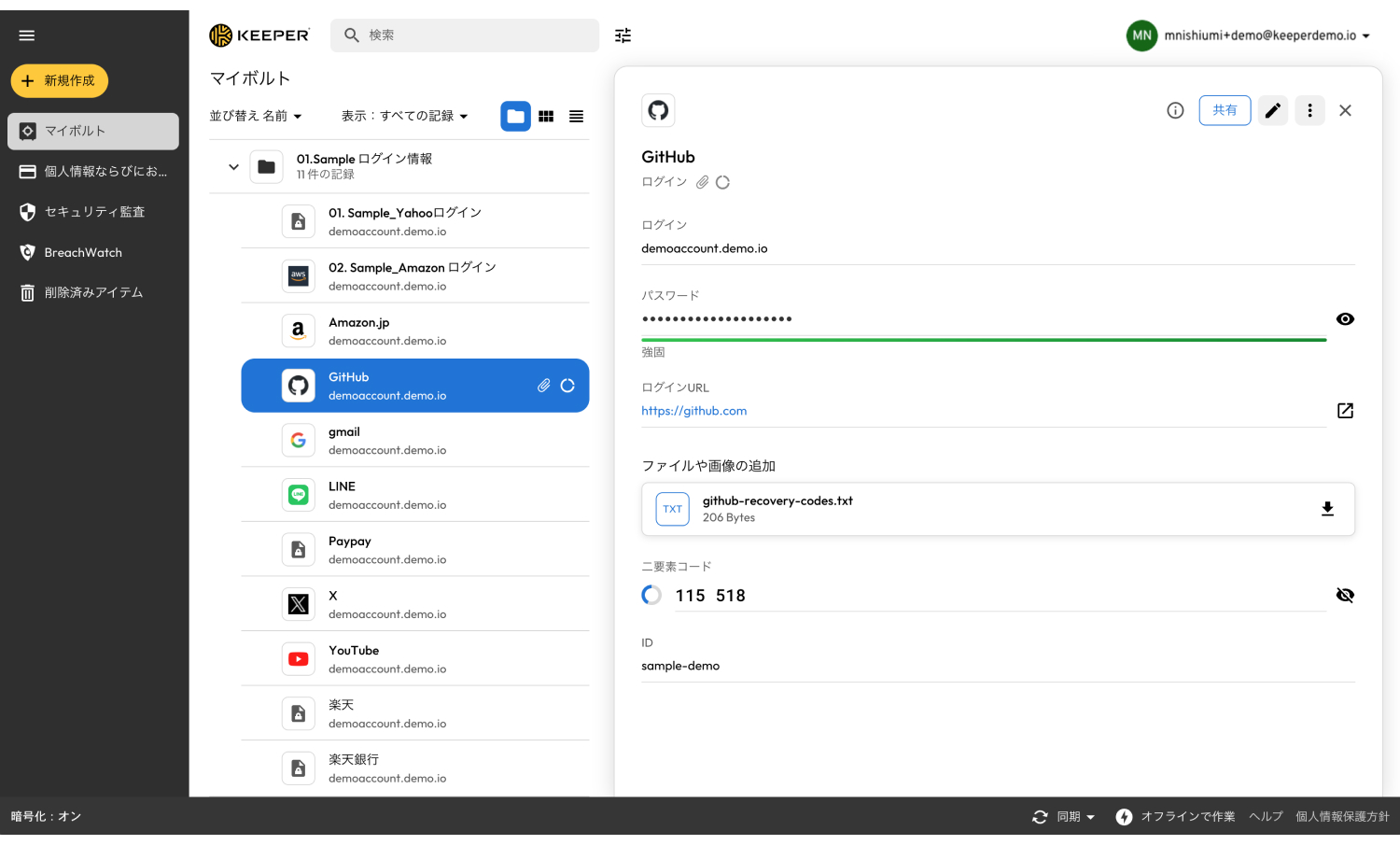
Task: Switch to grid view
Action: [x=546, y=116]
